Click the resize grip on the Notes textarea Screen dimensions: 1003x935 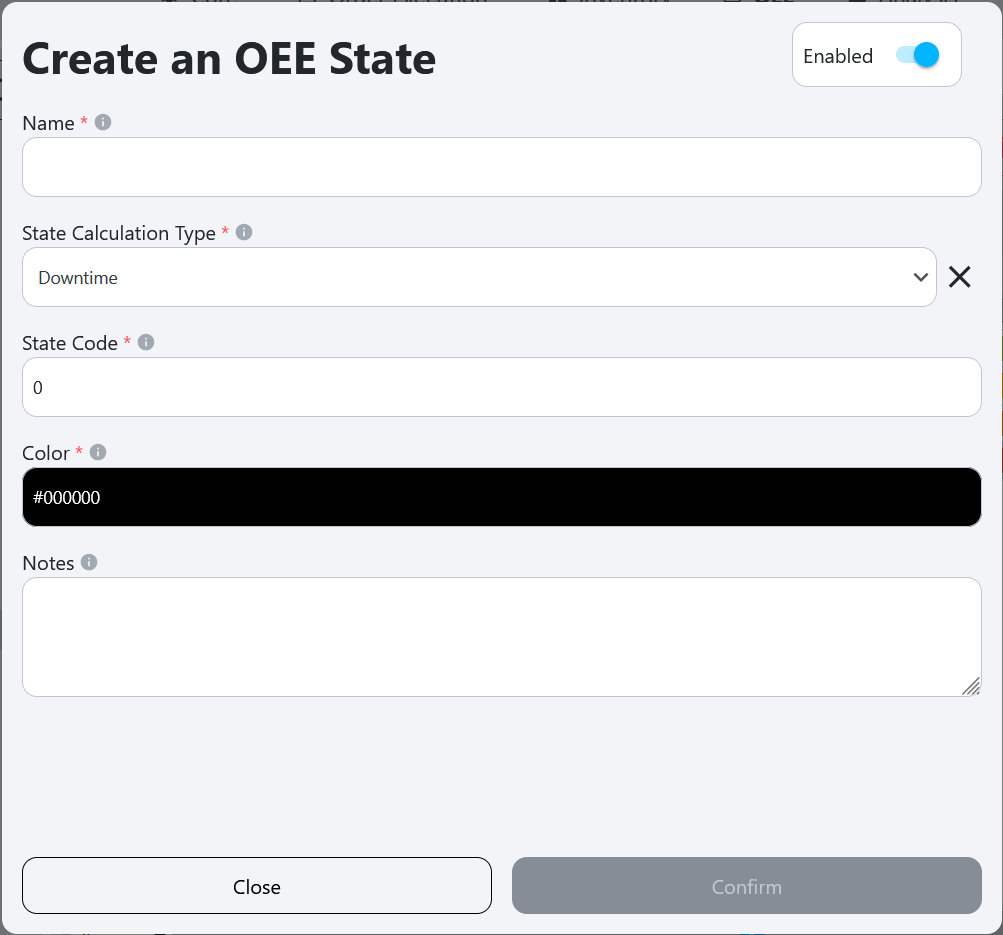970,687
